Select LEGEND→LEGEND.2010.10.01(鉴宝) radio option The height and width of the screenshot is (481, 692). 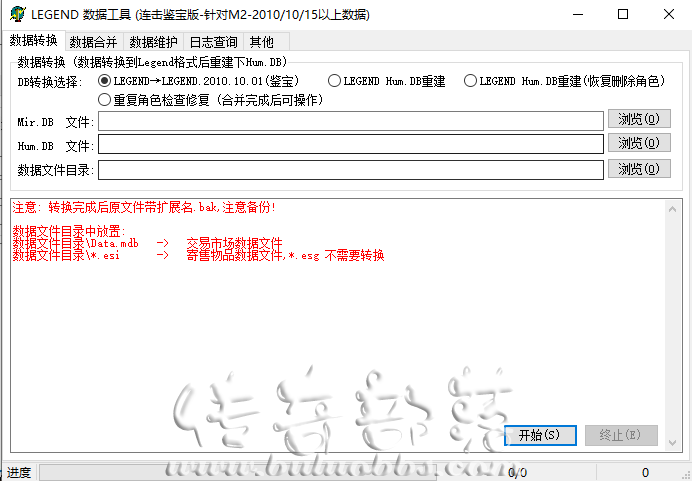[x=199, y=81]
